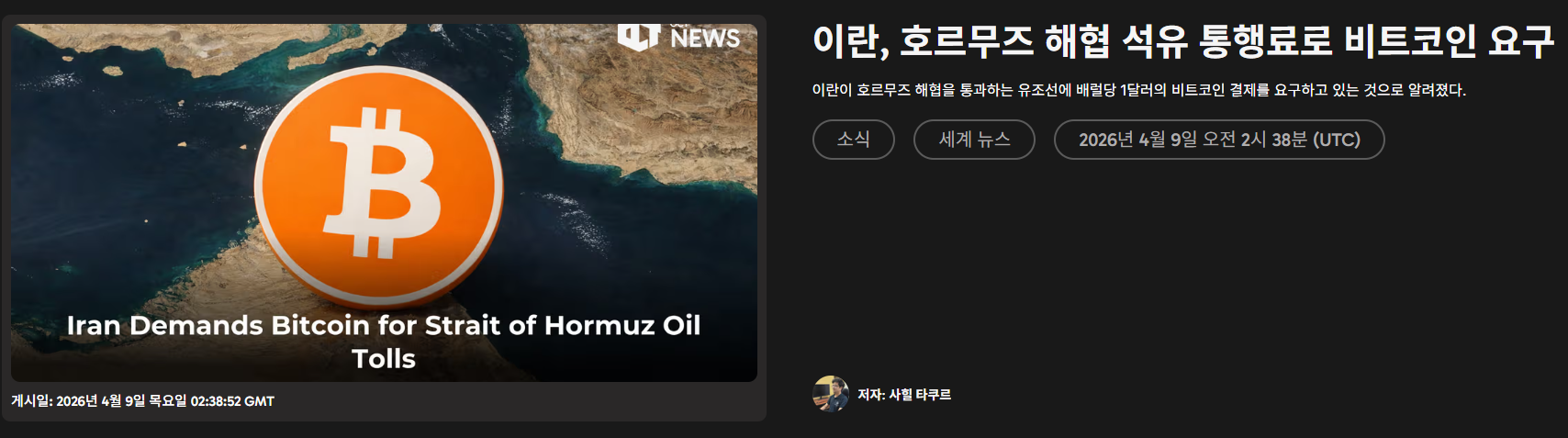Click the 게시일 published timestamp under the image
Image resolution: width=1568 pixels, height=438 pixels.
[142, 401]
